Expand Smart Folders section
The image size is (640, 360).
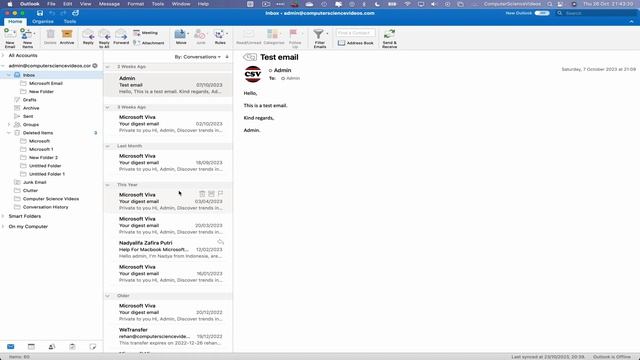(3, 216)
